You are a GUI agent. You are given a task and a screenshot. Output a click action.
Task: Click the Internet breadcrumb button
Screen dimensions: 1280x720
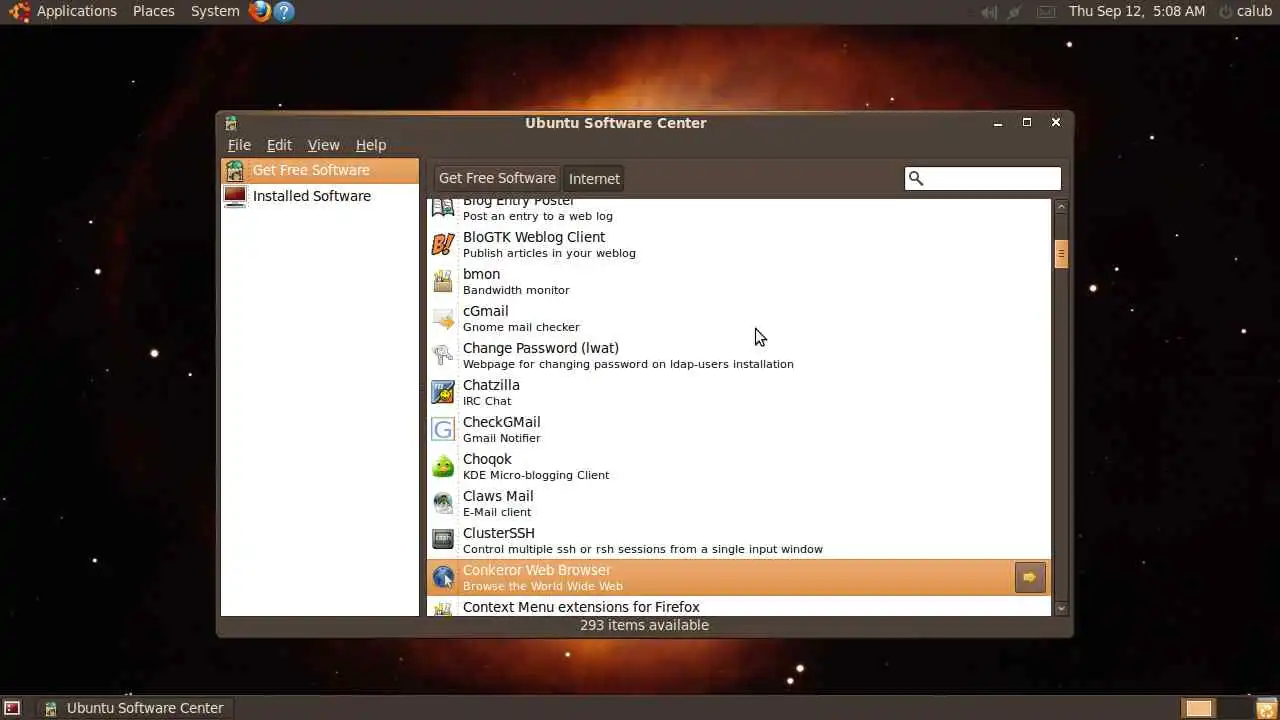point(594,178)
